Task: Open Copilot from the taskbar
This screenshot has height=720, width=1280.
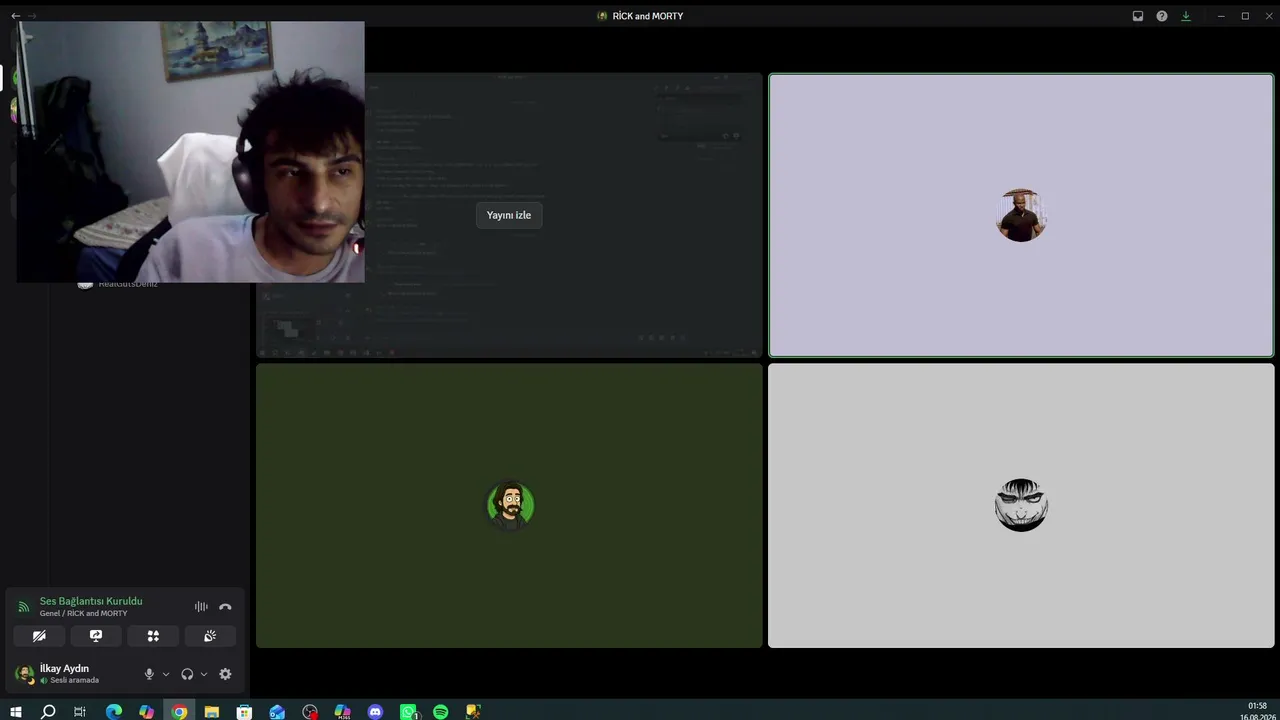Action: [147, 712]
